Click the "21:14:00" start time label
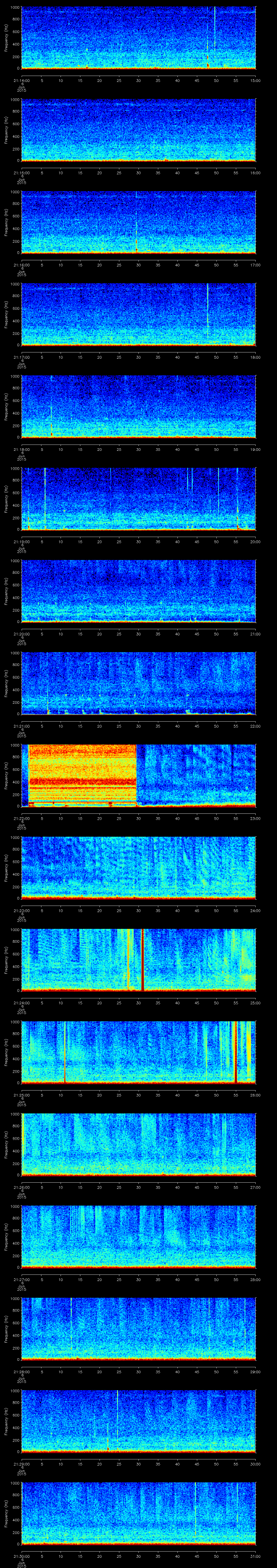 pyautogui.click(x=21, y=81)
